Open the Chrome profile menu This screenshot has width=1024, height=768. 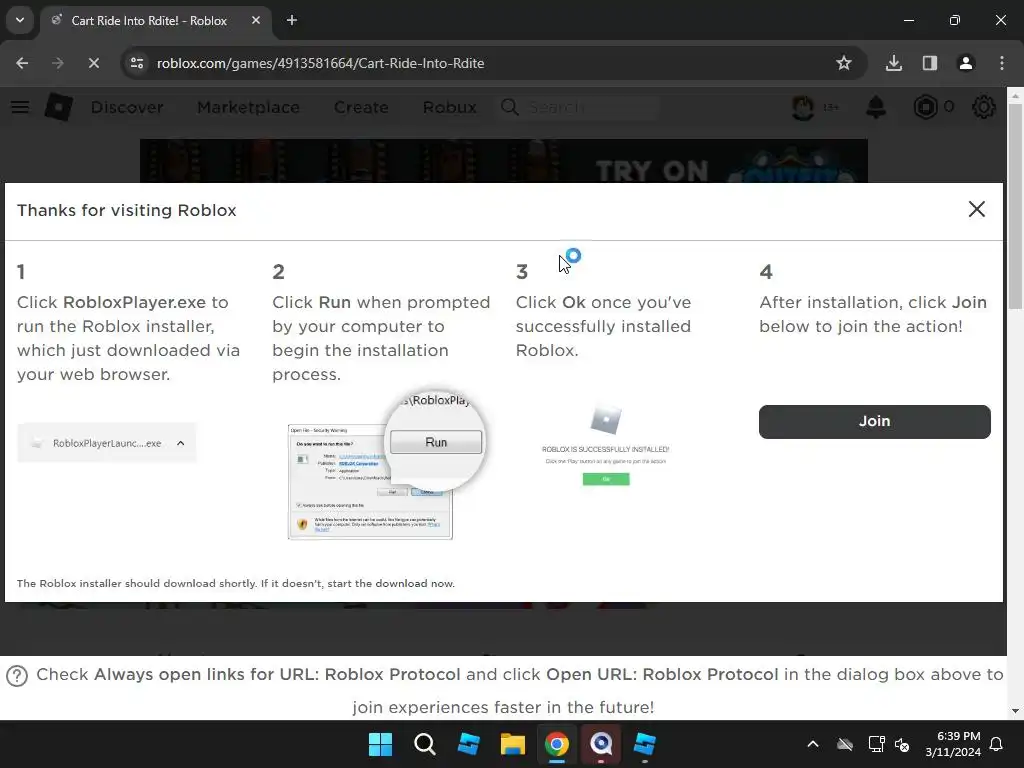[x=965, y=63]
